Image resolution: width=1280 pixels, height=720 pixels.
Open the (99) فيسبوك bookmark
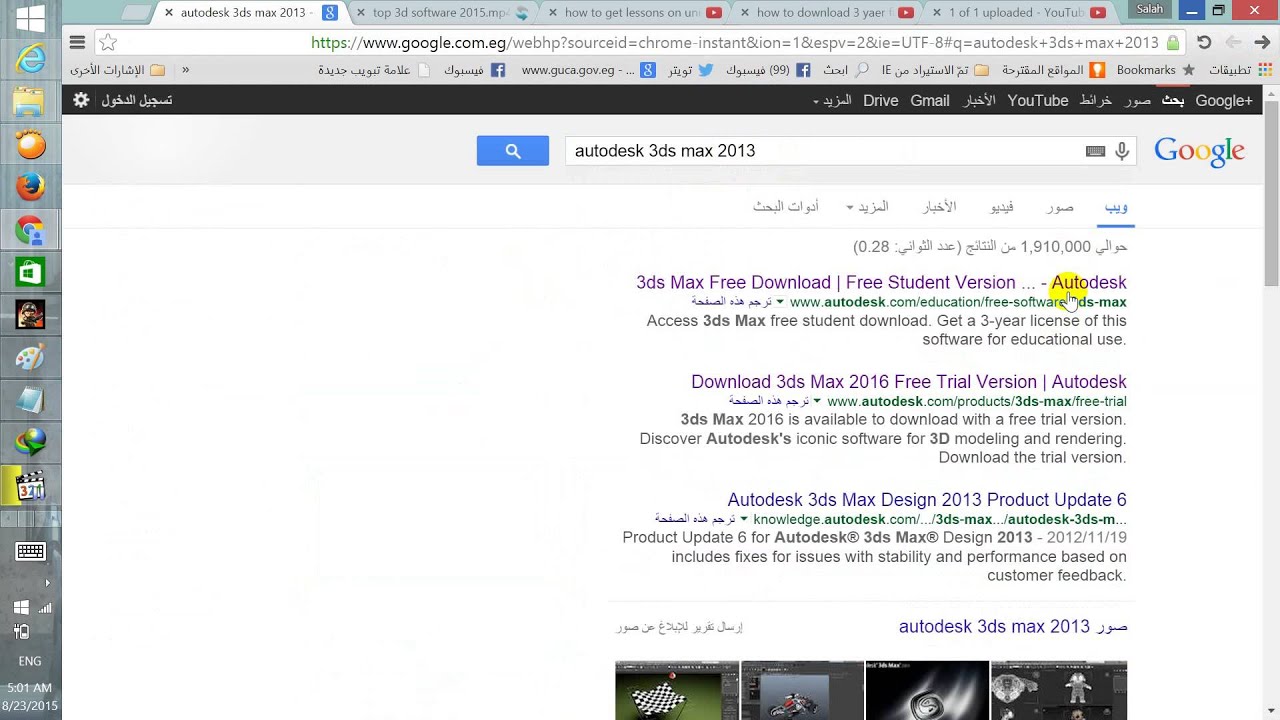tap(768, 70)
